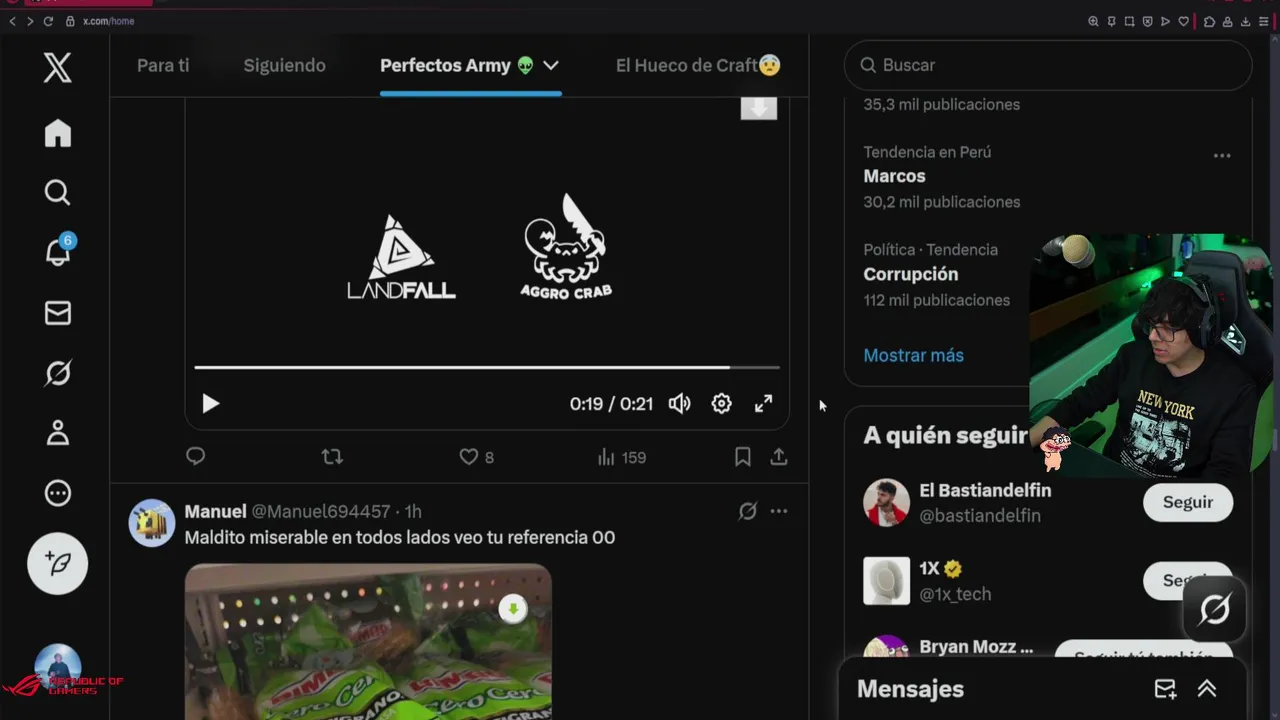
Task: Click "112 mil publicaciones" text
Action: pyautogui.click(x=937, y=300)
